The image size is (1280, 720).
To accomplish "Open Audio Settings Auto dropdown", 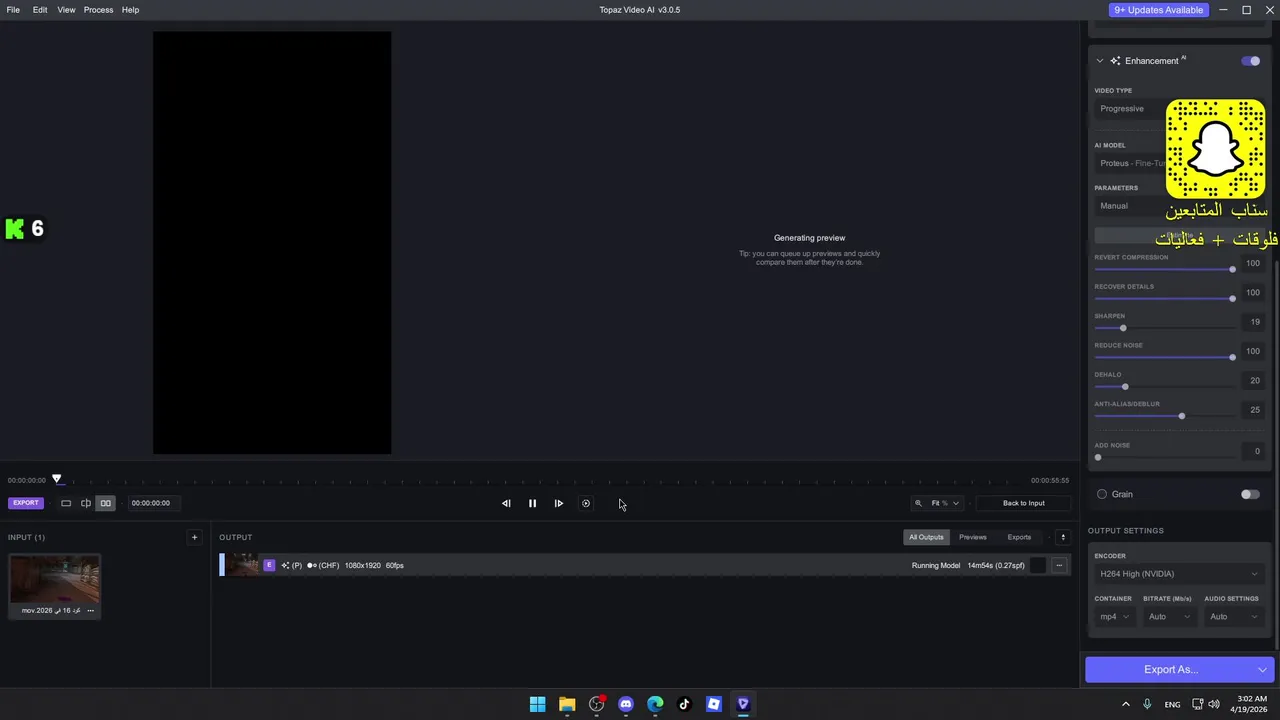I will tap(1234, 617).
